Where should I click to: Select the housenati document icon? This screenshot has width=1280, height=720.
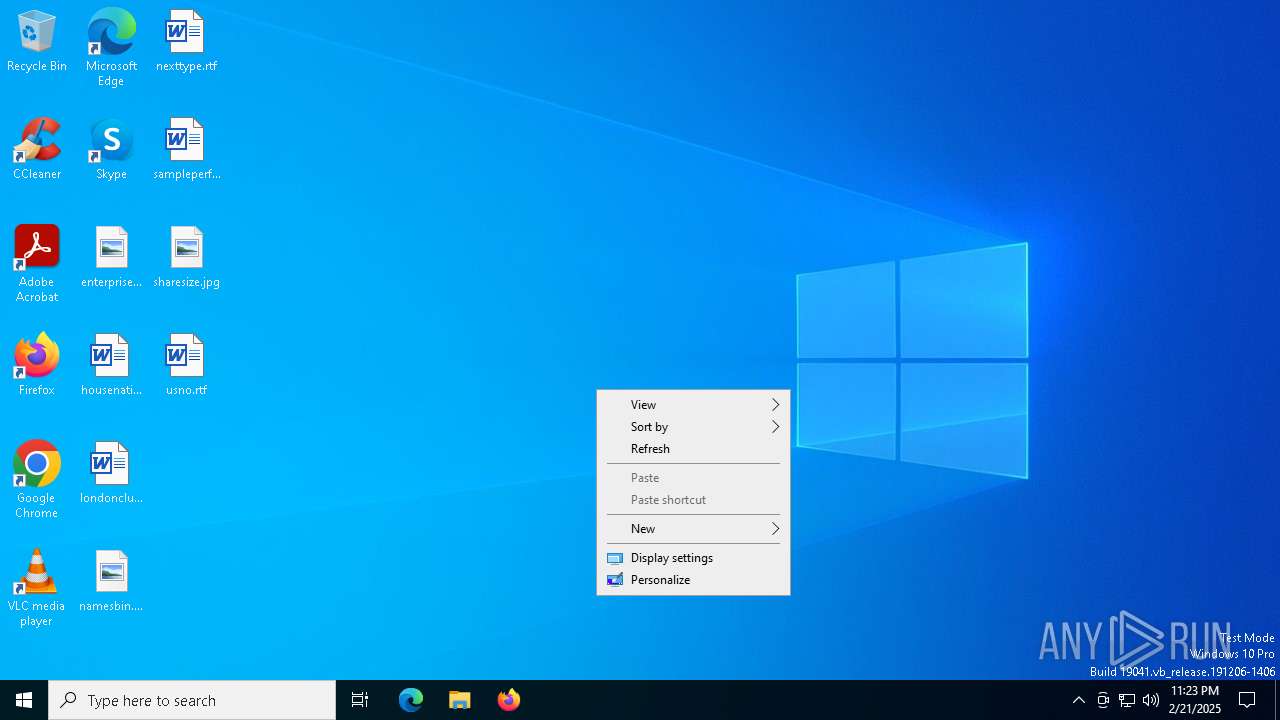(111, 365)
